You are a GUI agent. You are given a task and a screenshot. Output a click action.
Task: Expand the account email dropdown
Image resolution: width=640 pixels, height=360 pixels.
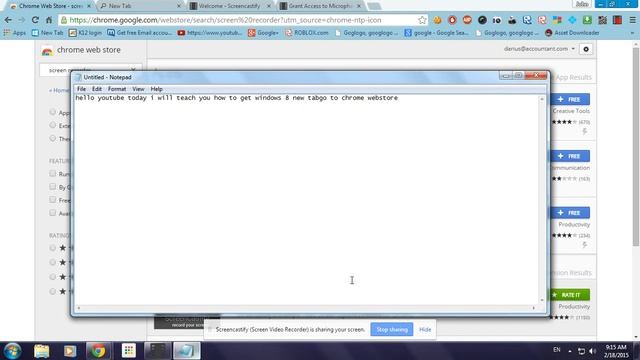[x=573, y=49]
